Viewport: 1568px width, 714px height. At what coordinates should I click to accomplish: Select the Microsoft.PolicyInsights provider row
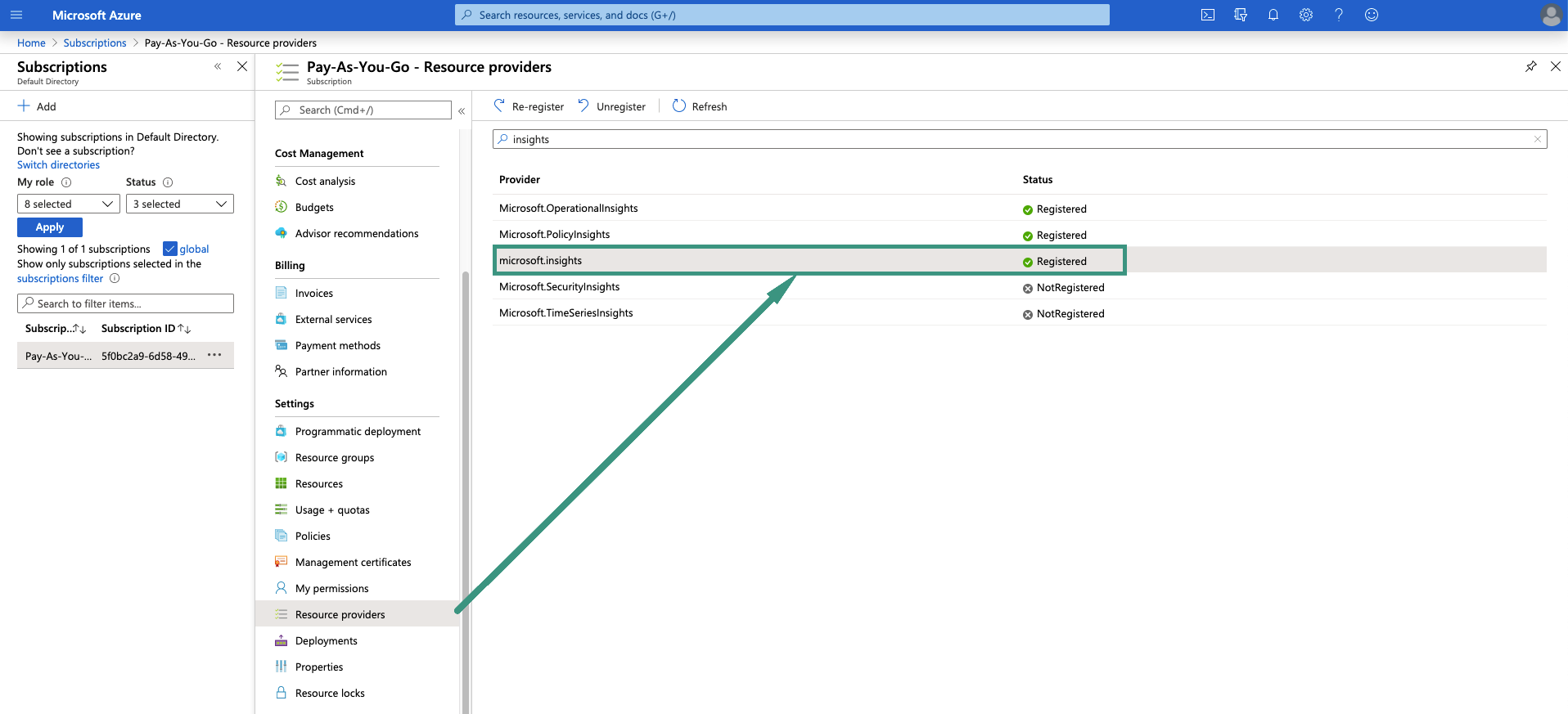tap(1020, 235)
